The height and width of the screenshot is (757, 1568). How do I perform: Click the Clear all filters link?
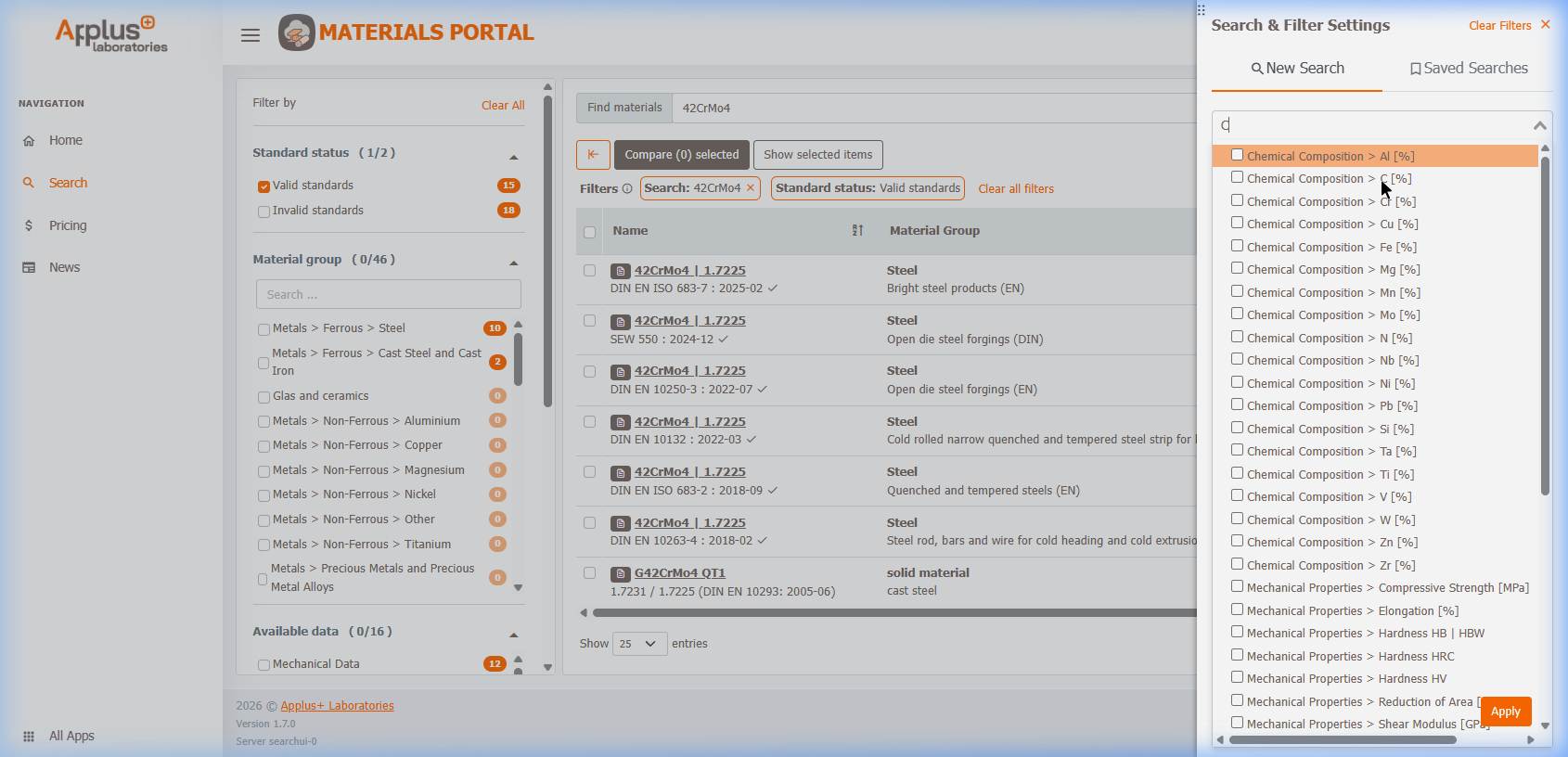(1016, 189)
